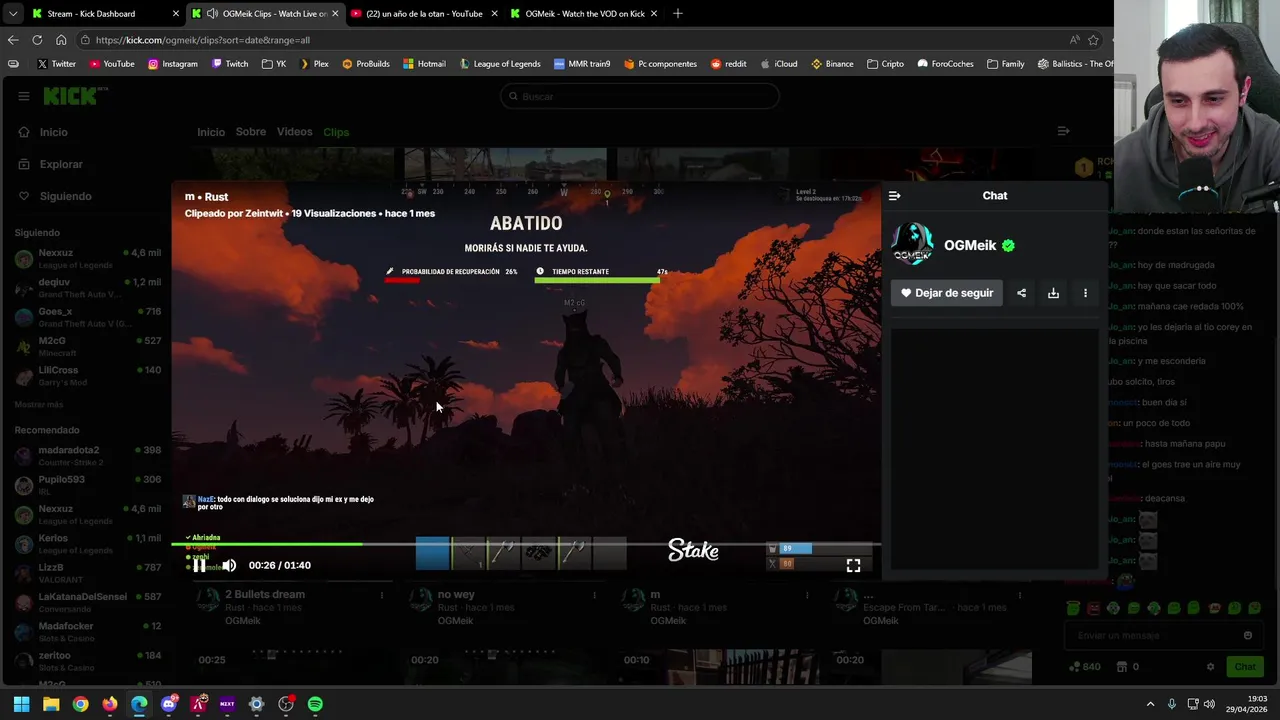Screen dimensions: 1280x720
Task: Enter fullscreen on the clip player
Action: click(853, 565)
